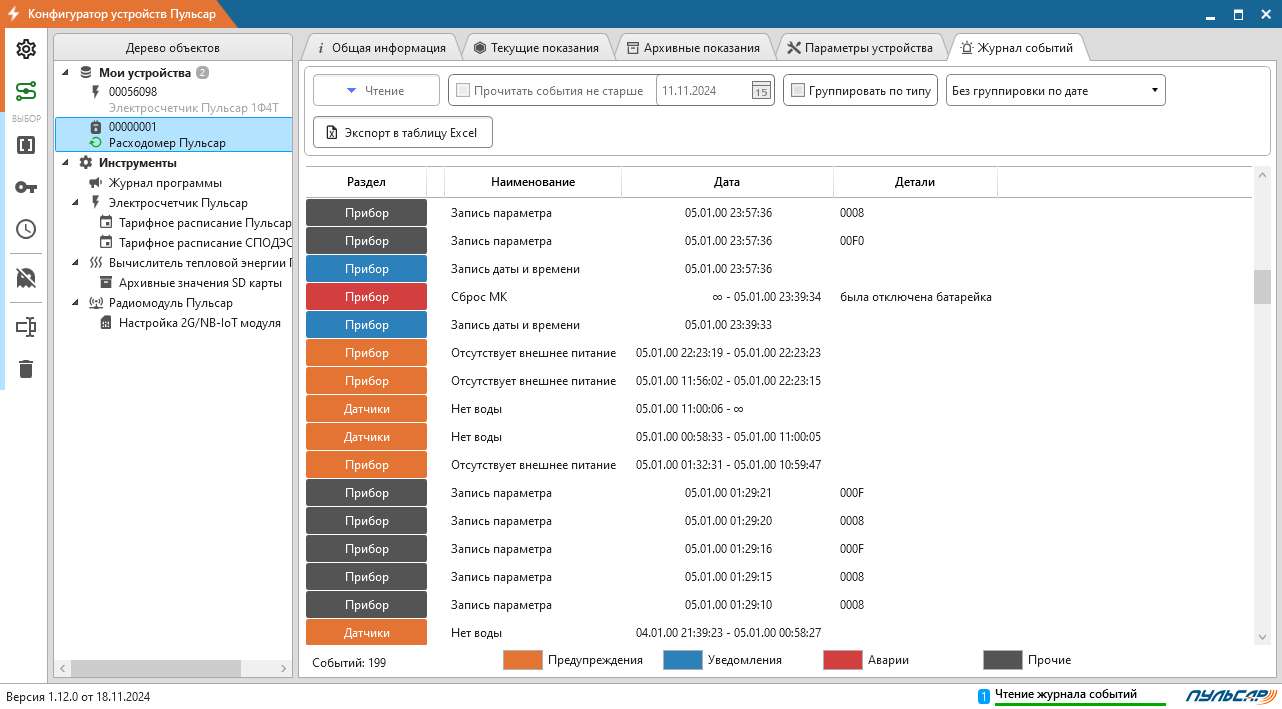This screenshot has height=709, width=1282.
Task: Click blue notification badge in status bar
Action: 983,696
